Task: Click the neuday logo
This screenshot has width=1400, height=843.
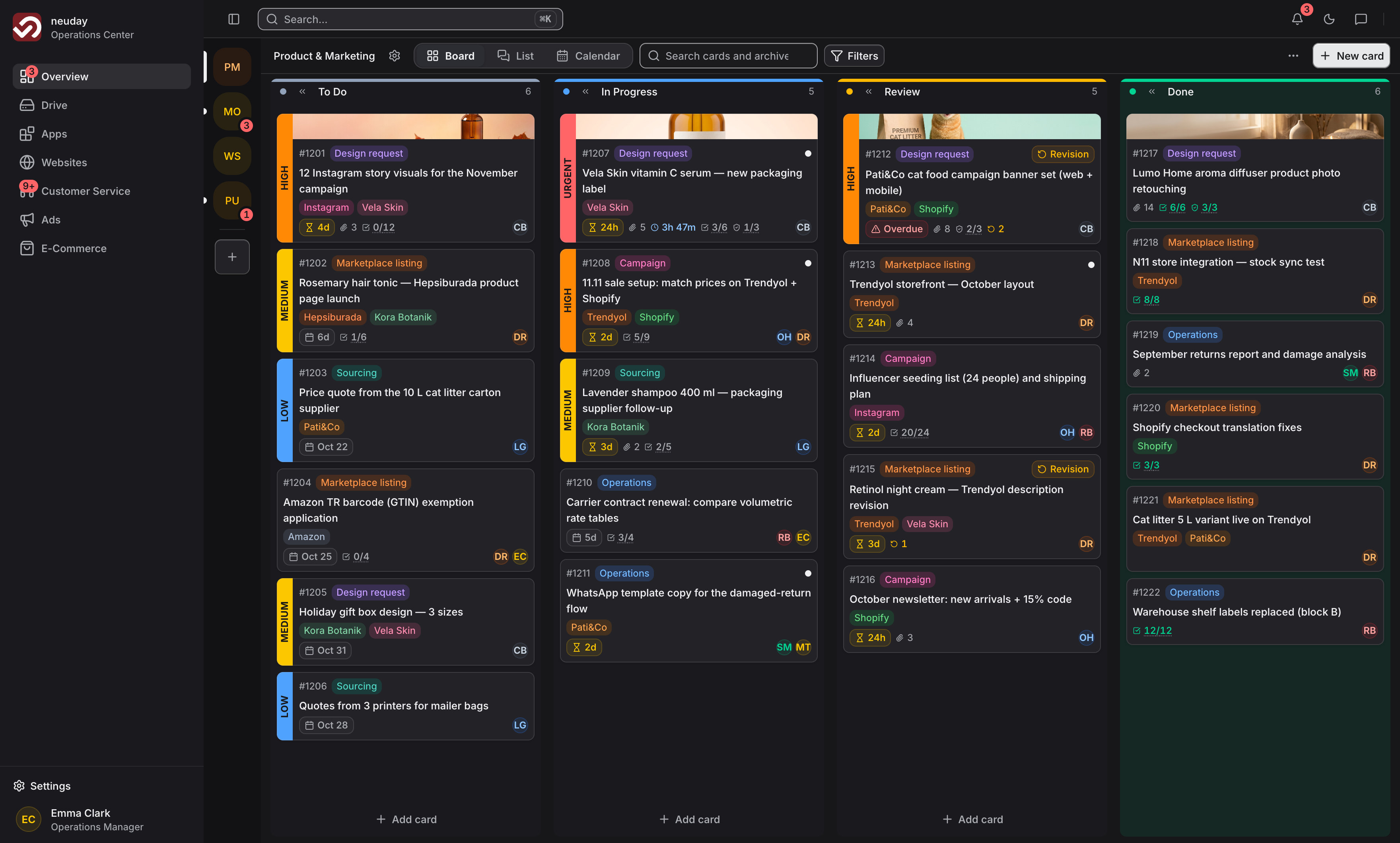Action: (27, 27)
